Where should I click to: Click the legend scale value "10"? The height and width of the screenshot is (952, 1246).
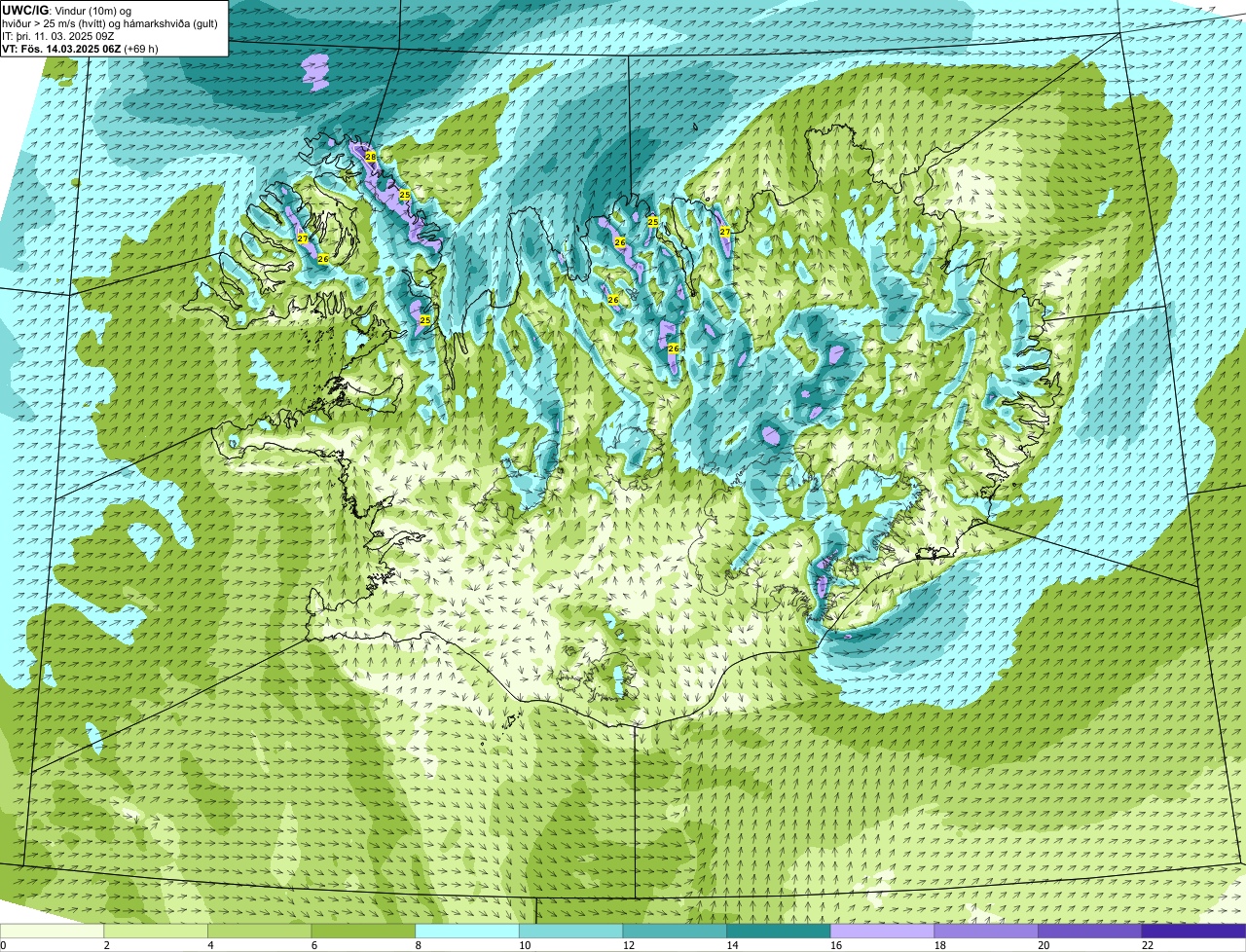(525, 945)
